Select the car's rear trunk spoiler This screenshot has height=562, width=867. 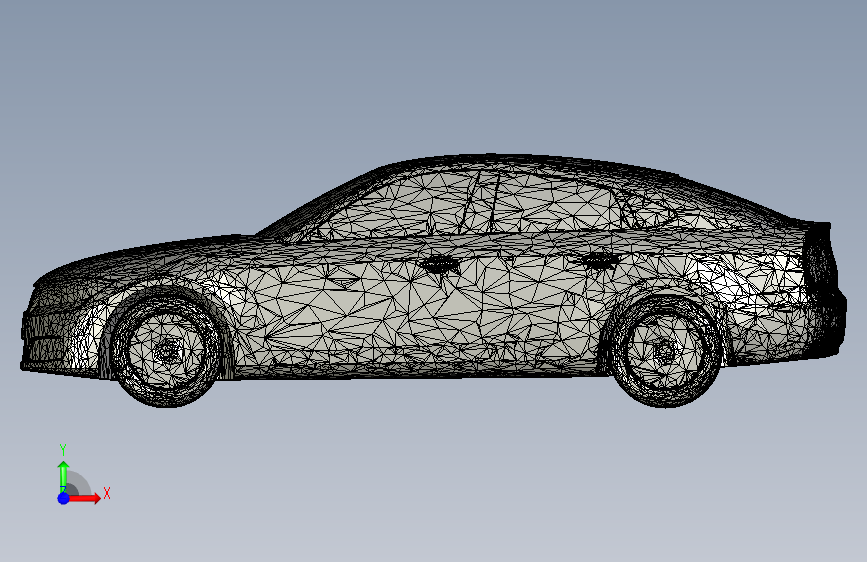(819, 227)
